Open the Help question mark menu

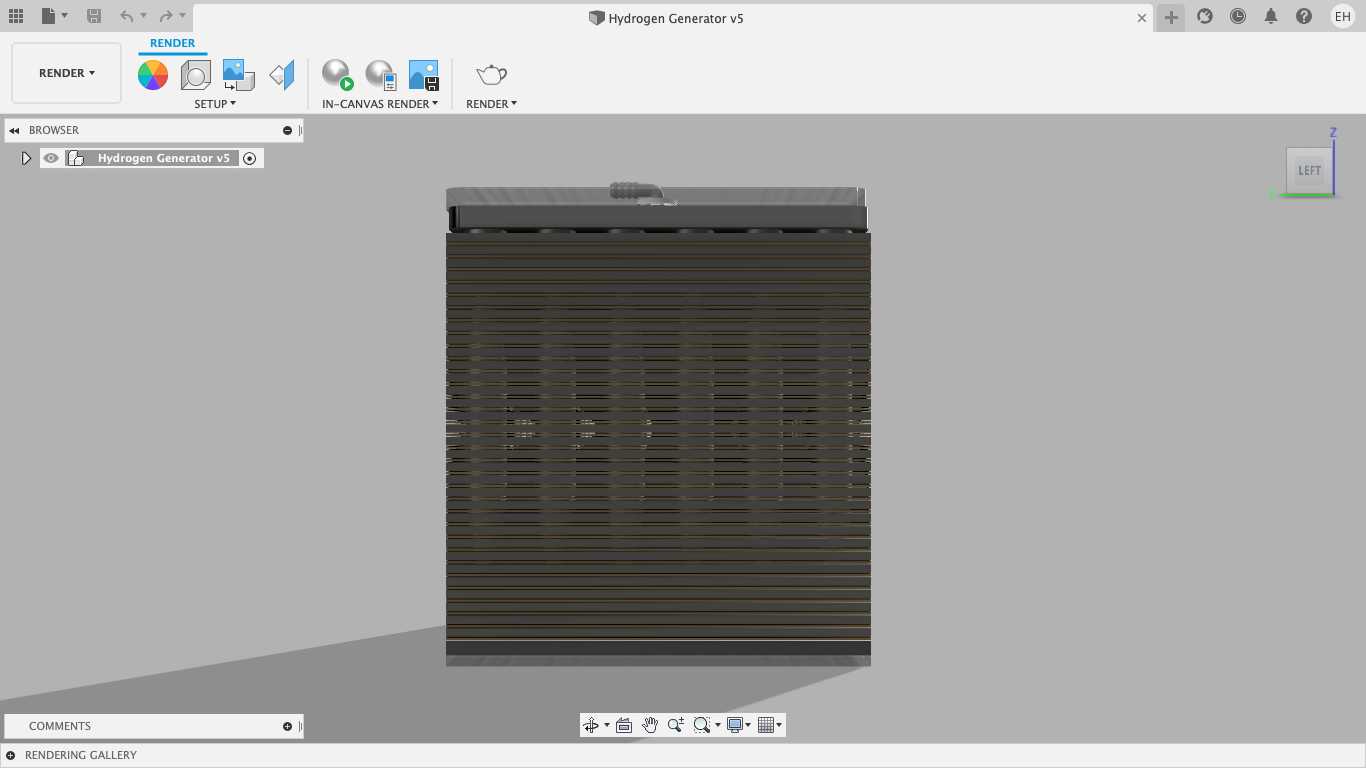[x=1304, y=16]
